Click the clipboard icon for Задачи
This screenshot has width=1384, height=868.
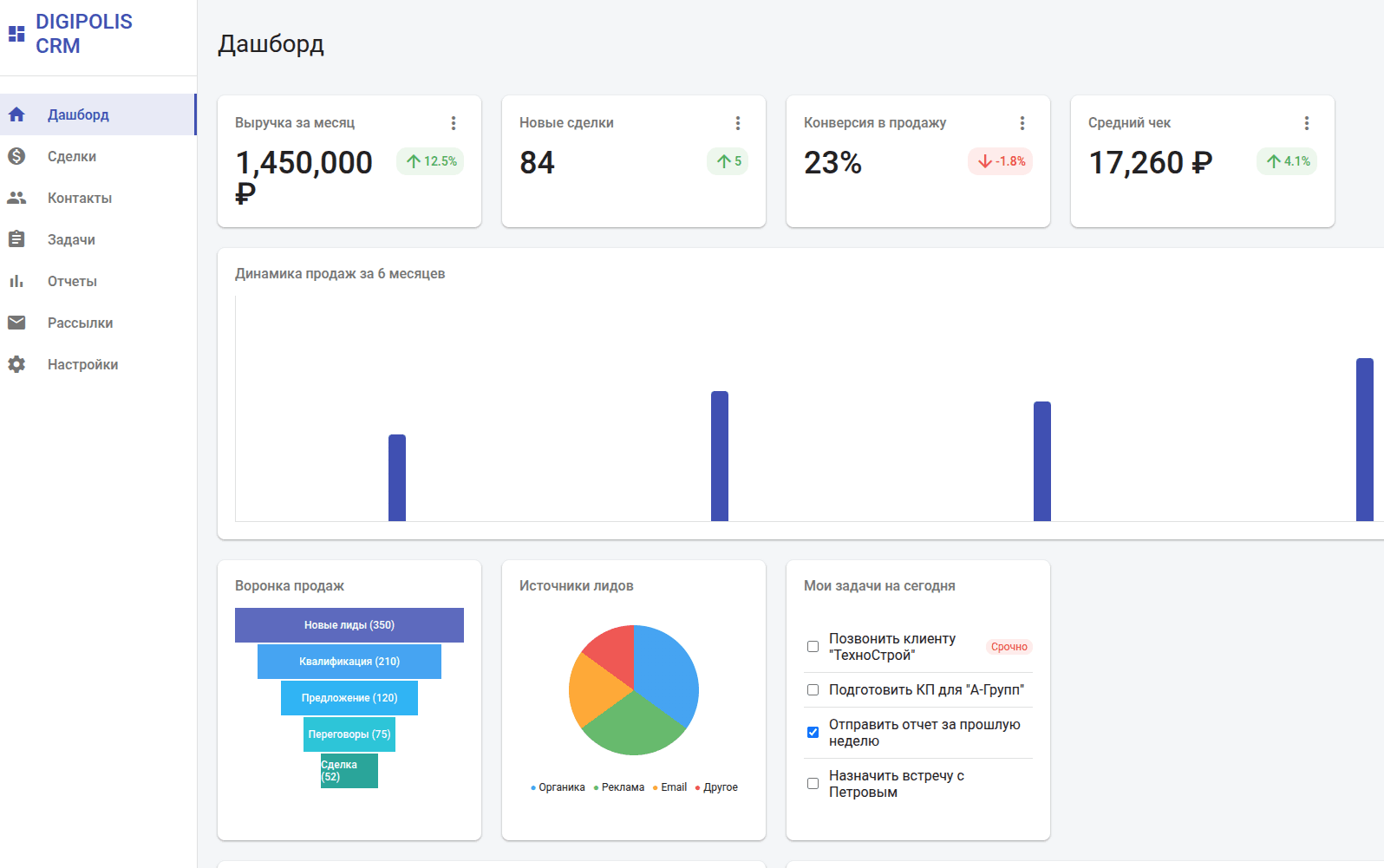click(x=16, y=239)
